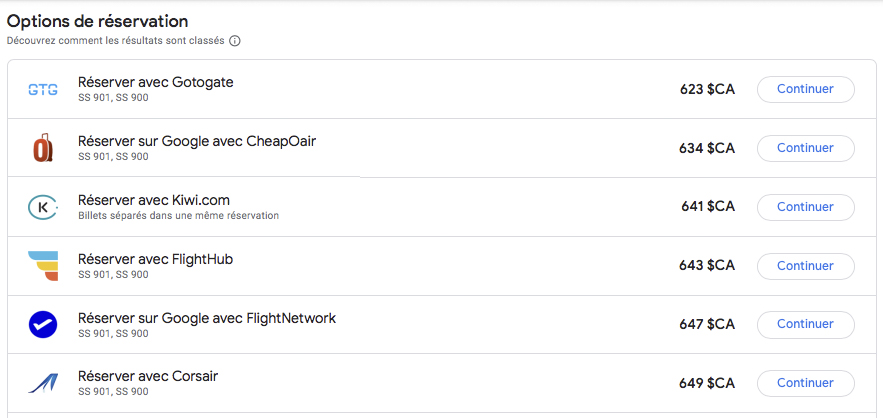883x418 pixels.
Task: Click the Kiwi.com circular logo
Action: [x=43, y=207]
